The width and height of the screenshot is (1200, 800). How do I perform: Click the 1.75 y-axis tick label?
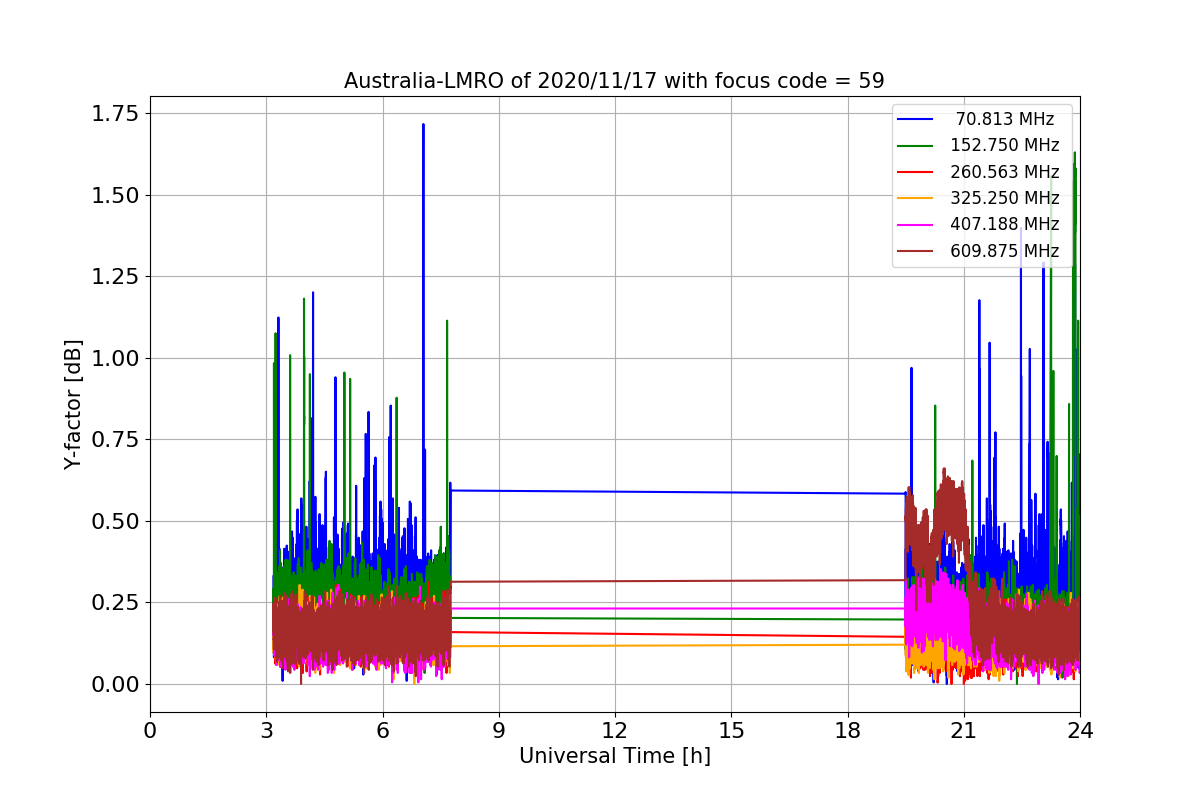point(114,113)
